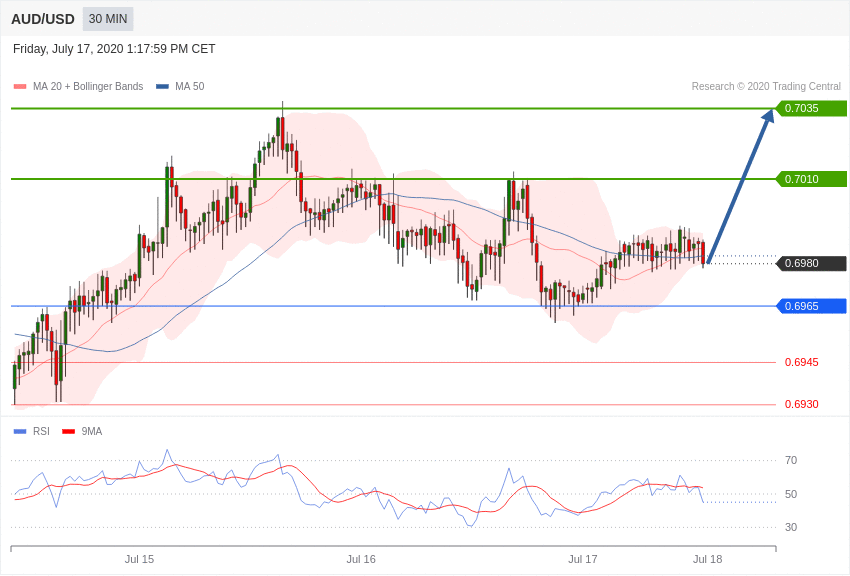The height and width of the screenshot is (576, 850).
Task: Click the red 0.6945 support label
Action: tap(801, 362)
